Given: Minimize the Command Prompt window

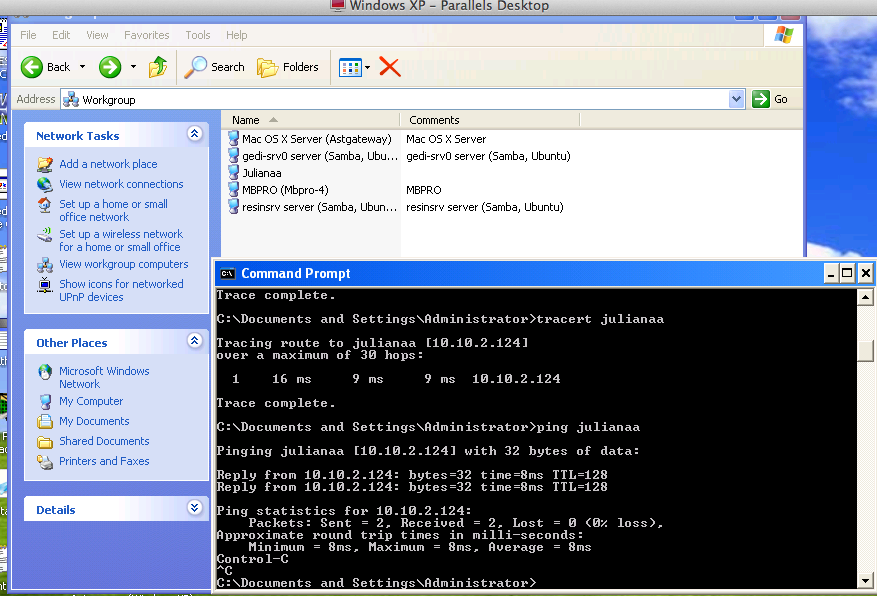Looking at the screenshot, I should point(831,273).
